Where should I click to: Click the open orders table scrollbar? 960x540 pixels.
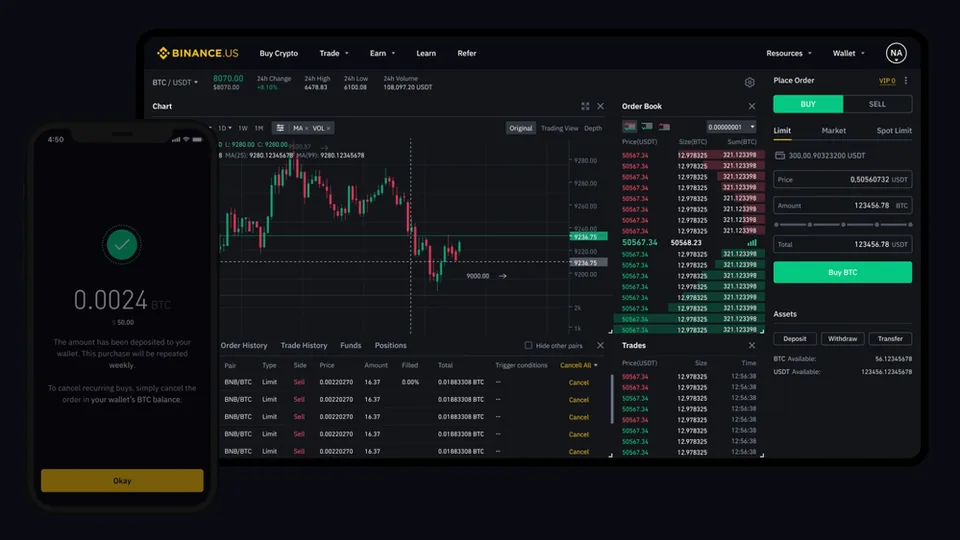612,399
